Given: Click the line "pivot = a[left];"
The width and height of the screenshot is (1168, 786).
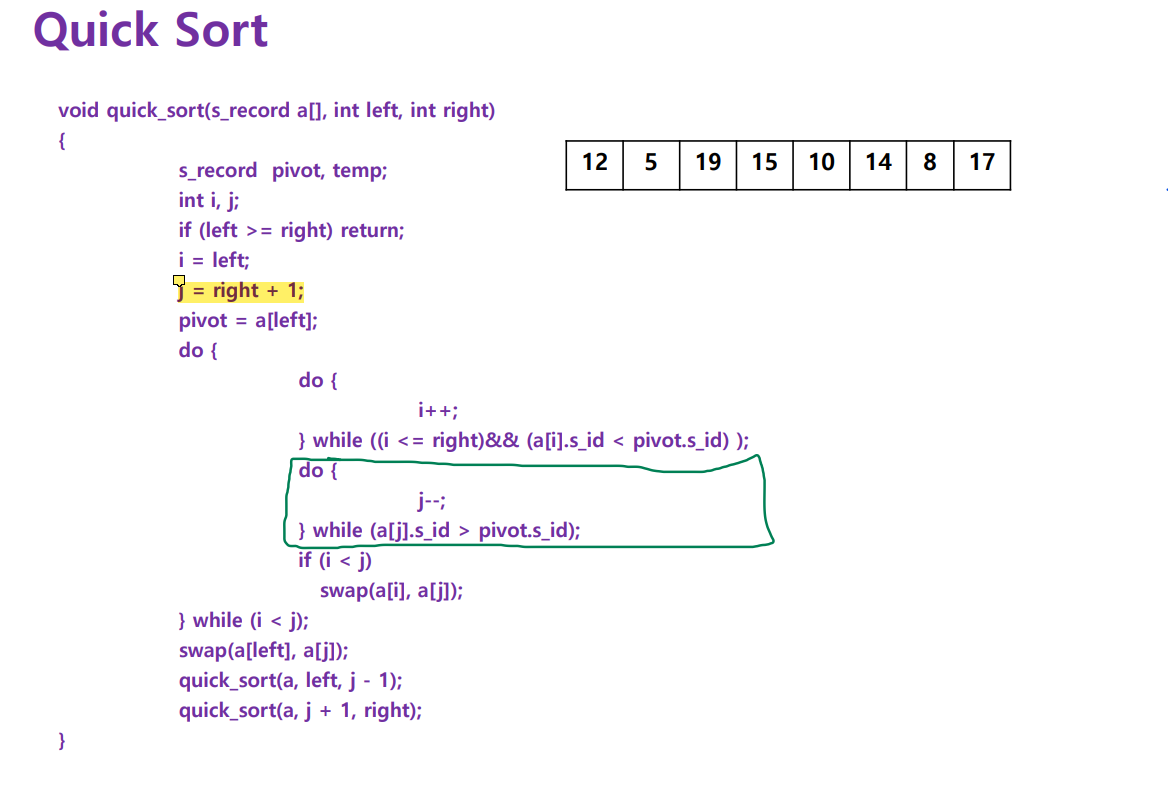Looking at the screenshot, I should 248,320.
